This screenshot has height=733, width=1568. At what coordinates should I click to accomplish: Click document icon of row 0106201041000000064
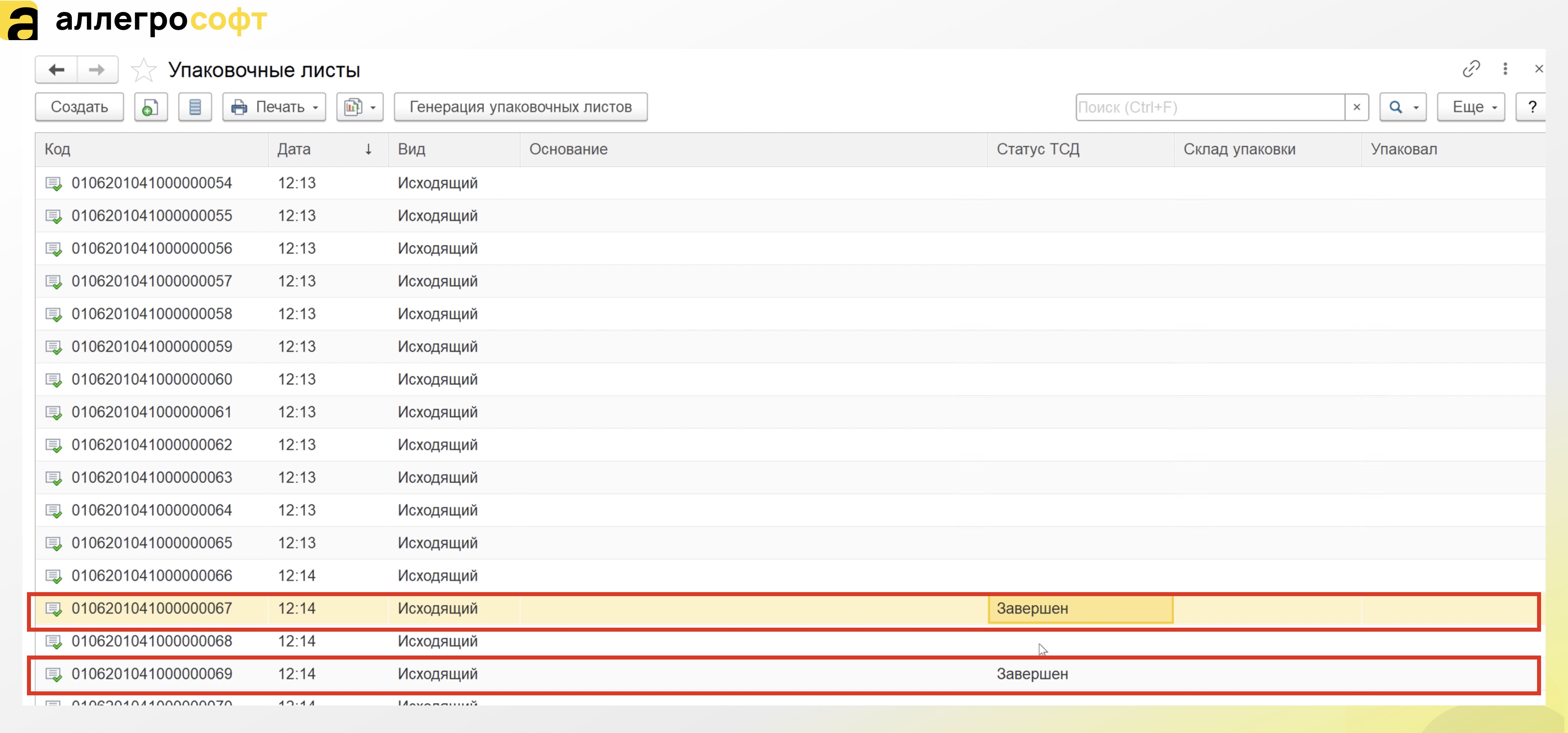pos(54,511)
